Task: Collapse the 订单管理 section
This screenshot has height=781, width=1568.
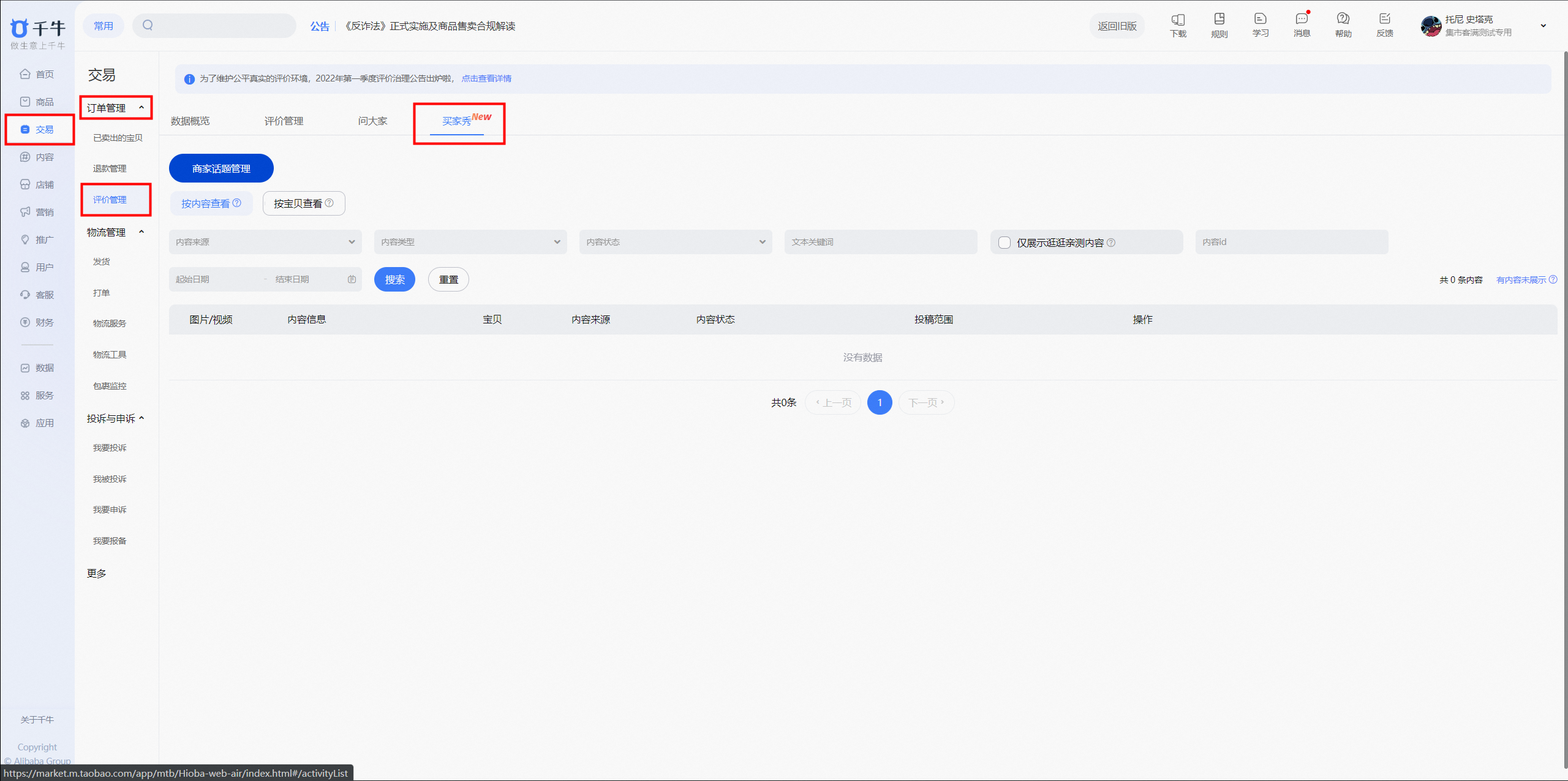Action: pyautogui.click(x=141, y=107)
